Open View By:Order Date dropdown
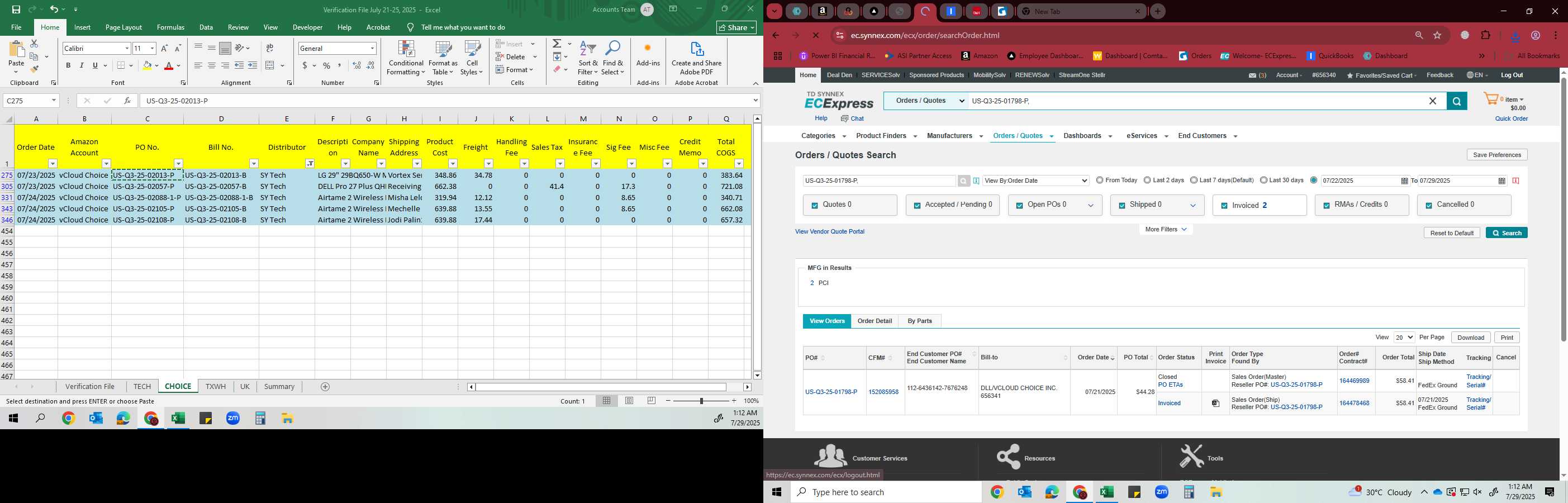This screenshot has height=503, width=1568. coord(1035,181)
